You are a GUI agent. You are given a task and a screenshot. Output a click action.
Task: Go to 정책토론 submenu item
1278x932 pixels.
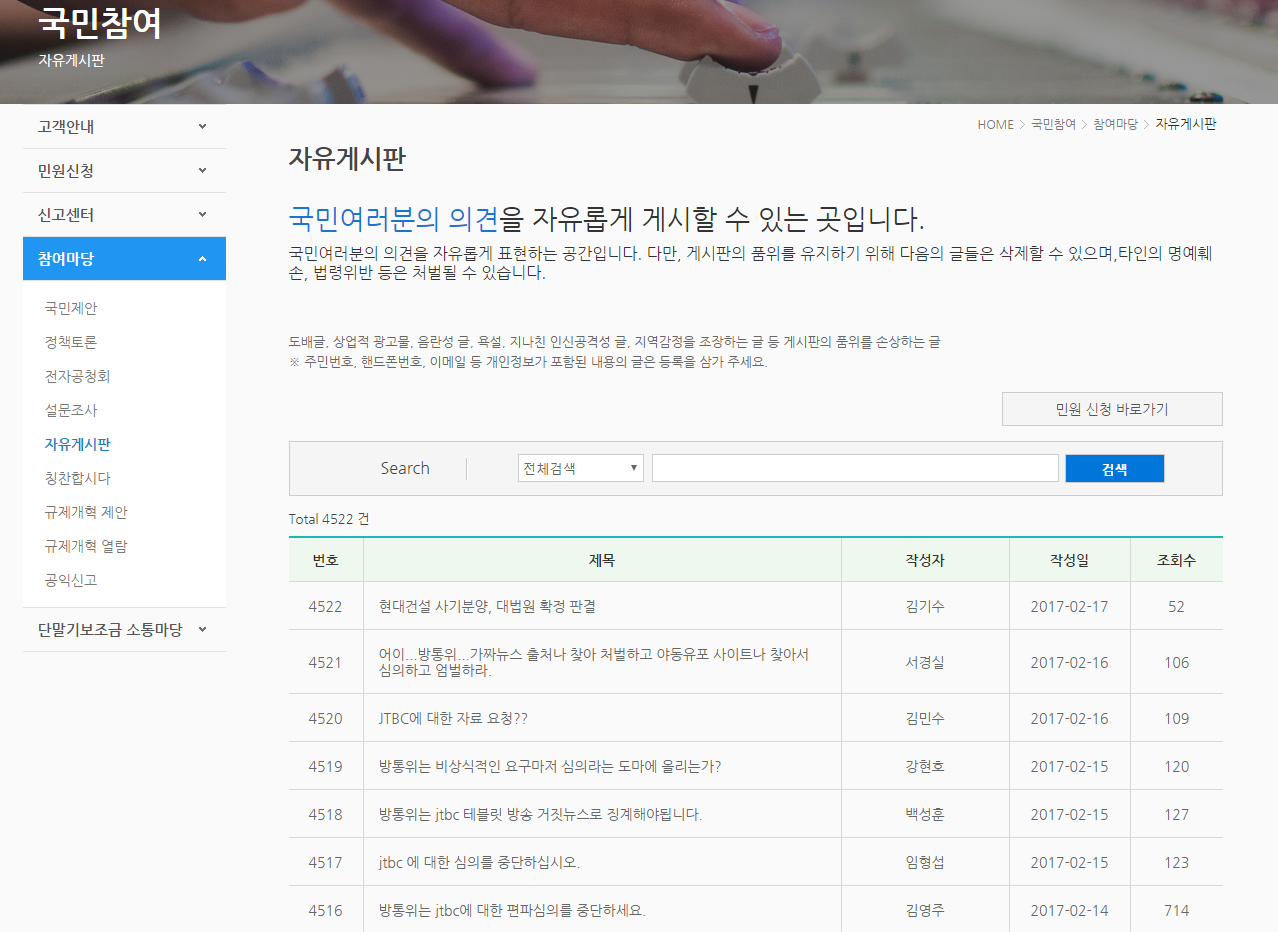pyautogui.click(x=71, y=342)
